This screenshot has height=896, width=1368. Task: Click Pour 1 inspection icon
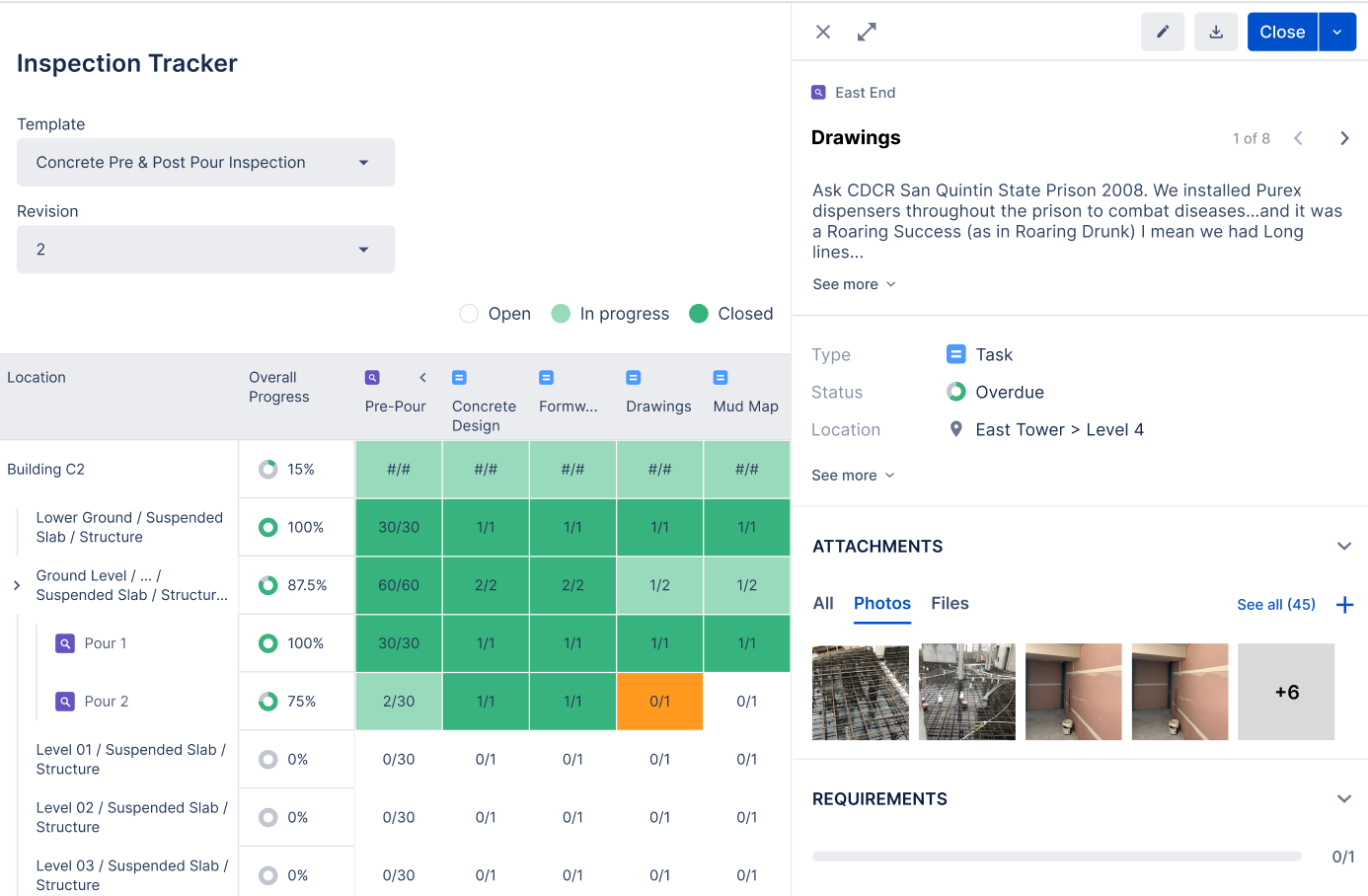(65, 643)
